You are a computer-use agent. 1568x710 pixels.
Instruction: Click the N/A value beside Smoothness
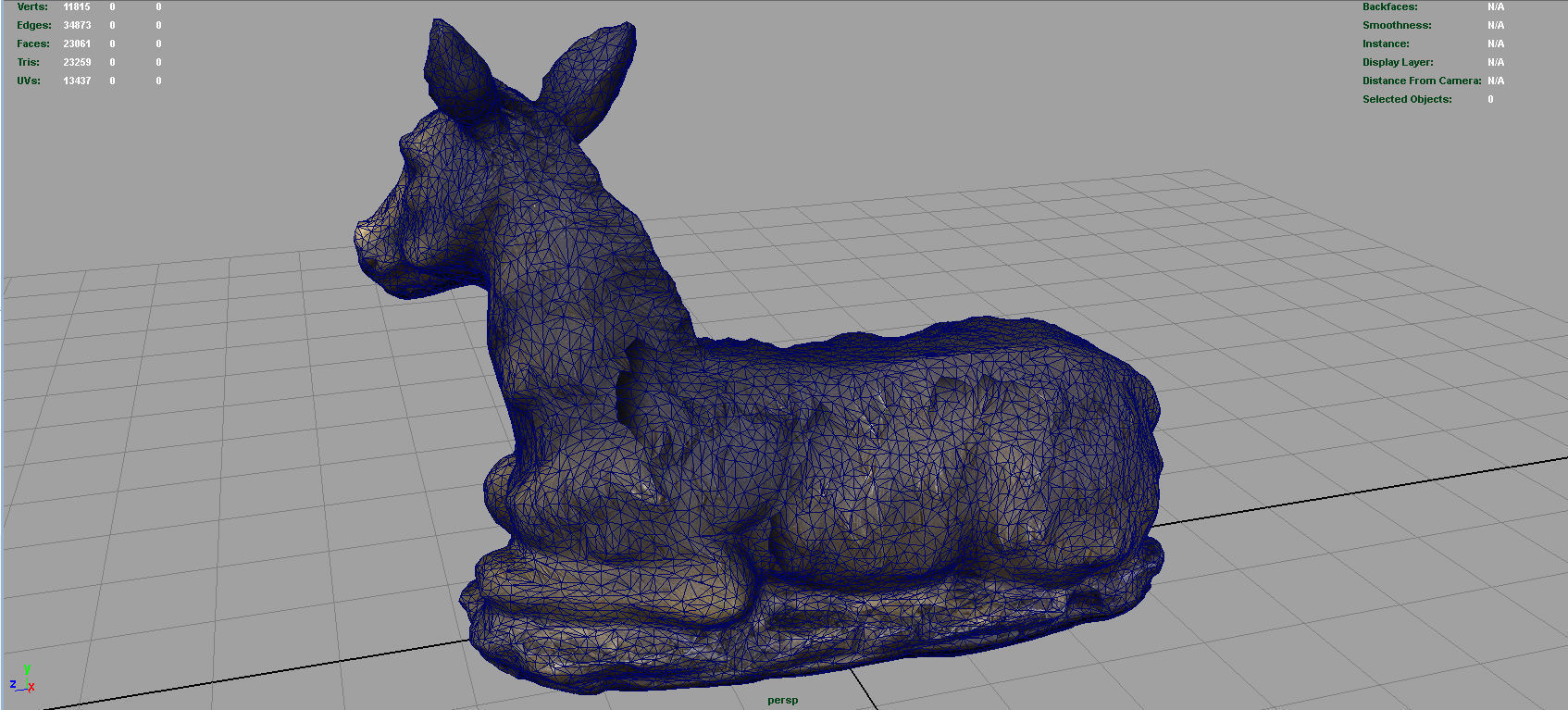point(1496,25)
